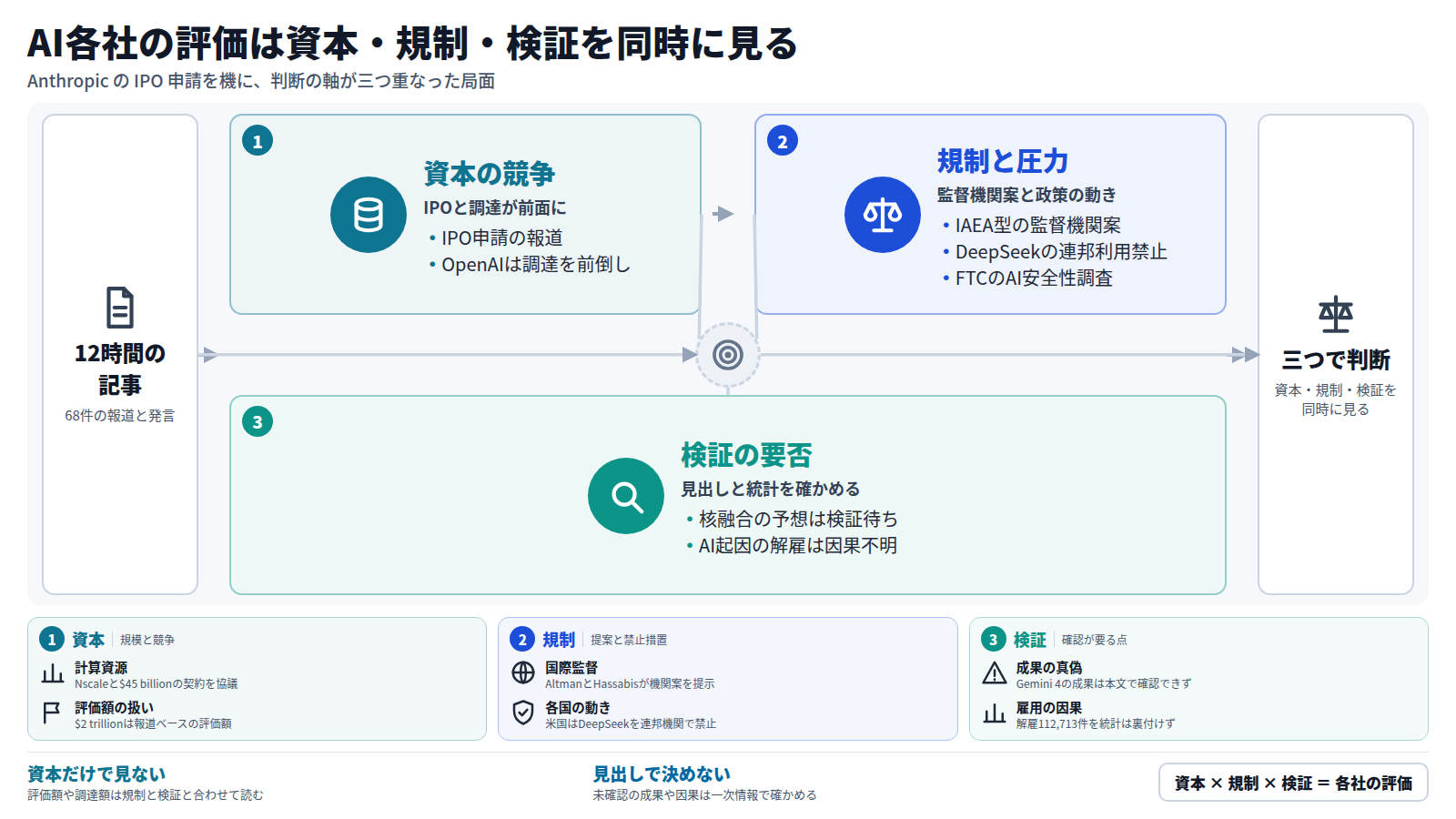The width and height of the screenshot is (1456, 819).
Task: Click the bar chart icon beside 計算資源
Action: point(53,674)
